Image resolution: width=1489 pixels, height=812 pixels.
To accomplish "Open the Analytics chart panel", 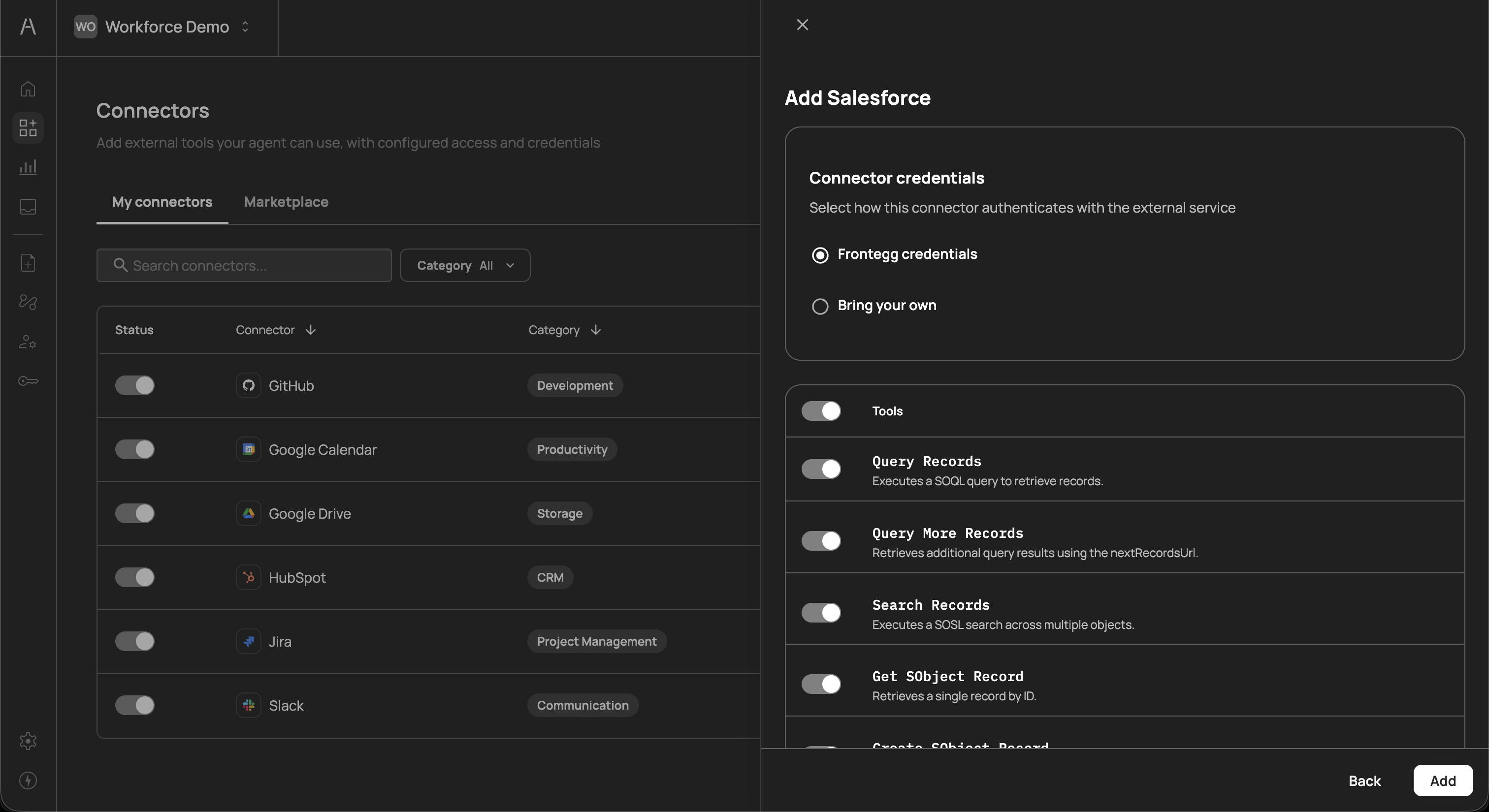I will 27,167.
